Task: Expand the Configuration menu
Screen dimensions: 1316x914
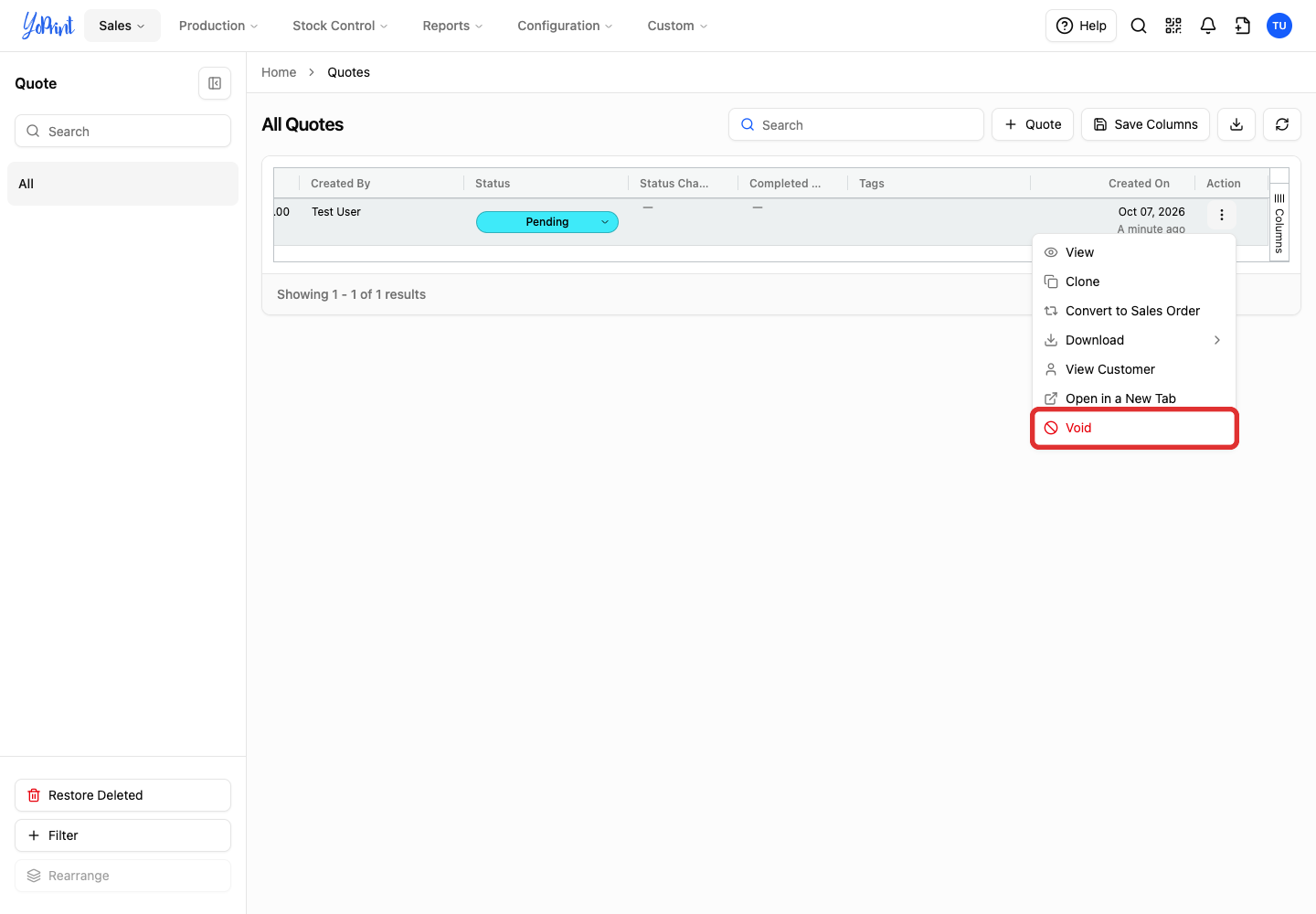Action: click(565, 26)
